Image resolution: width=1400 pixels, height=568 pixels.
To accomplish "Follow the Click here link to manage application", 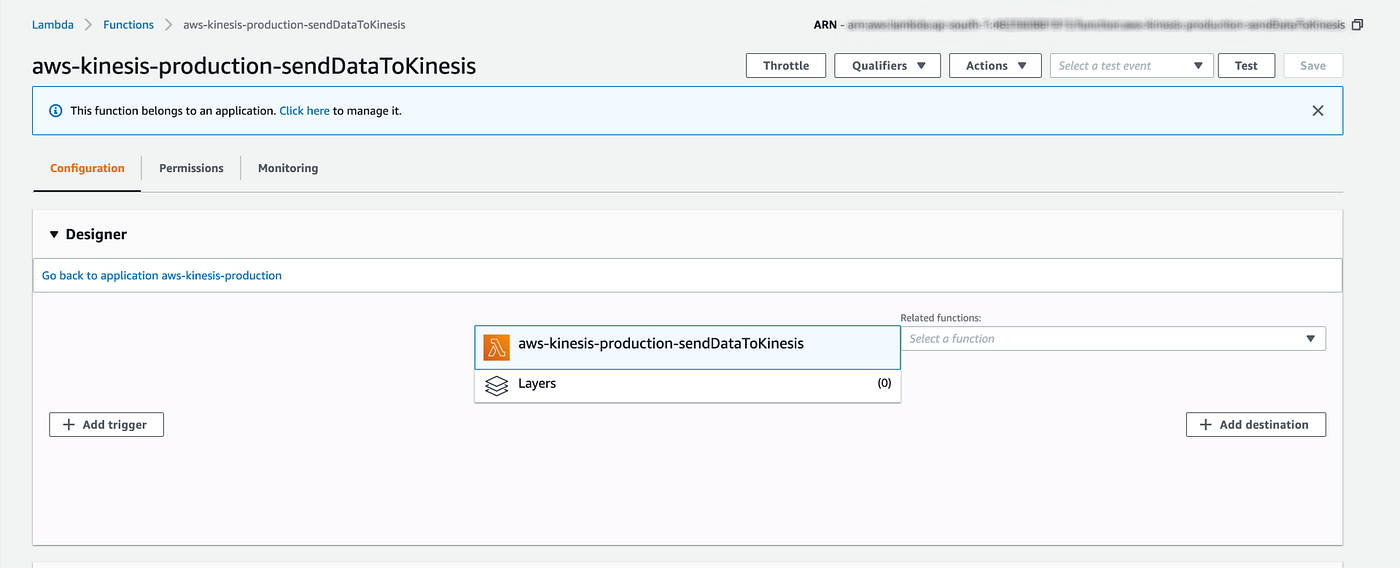I will 304,111.
